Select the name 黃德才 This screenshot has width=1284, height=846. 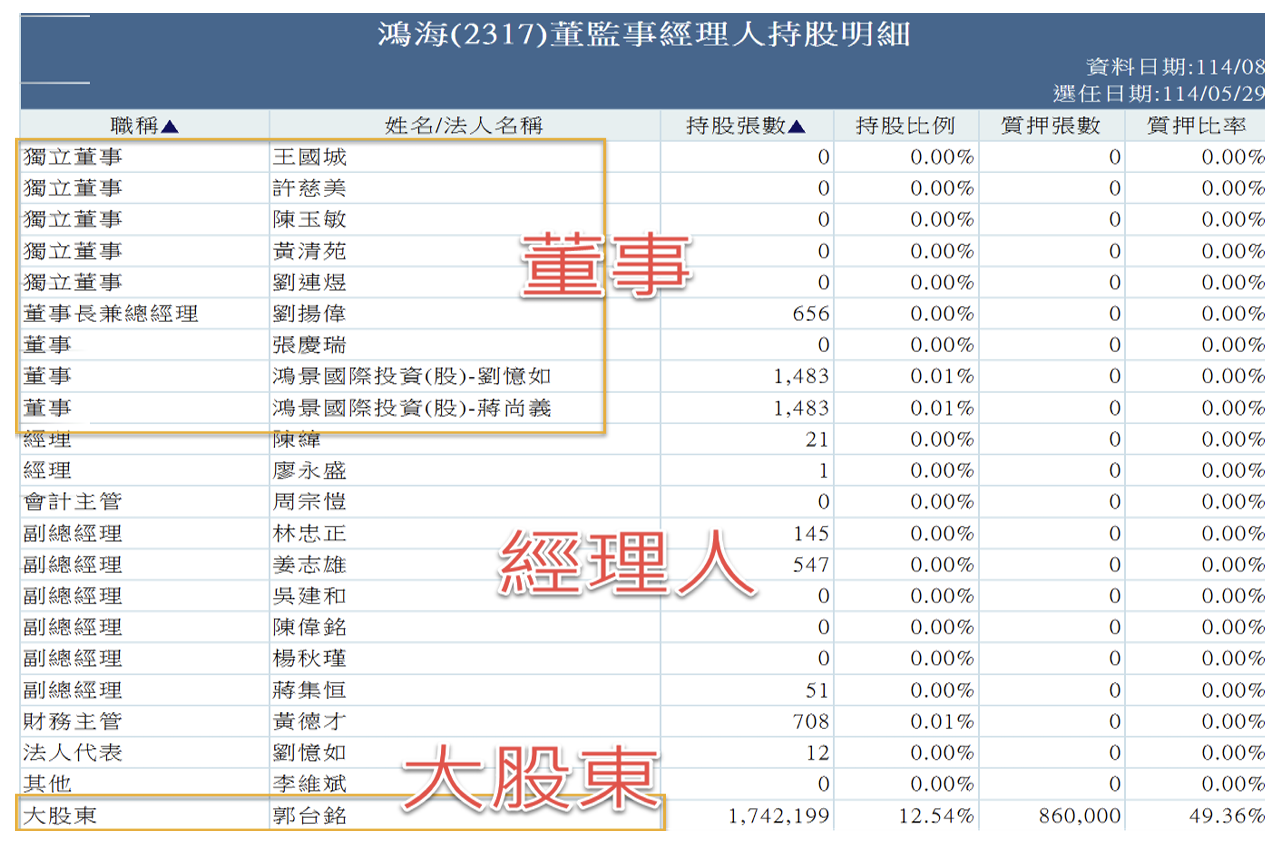(x=310, y=722)
